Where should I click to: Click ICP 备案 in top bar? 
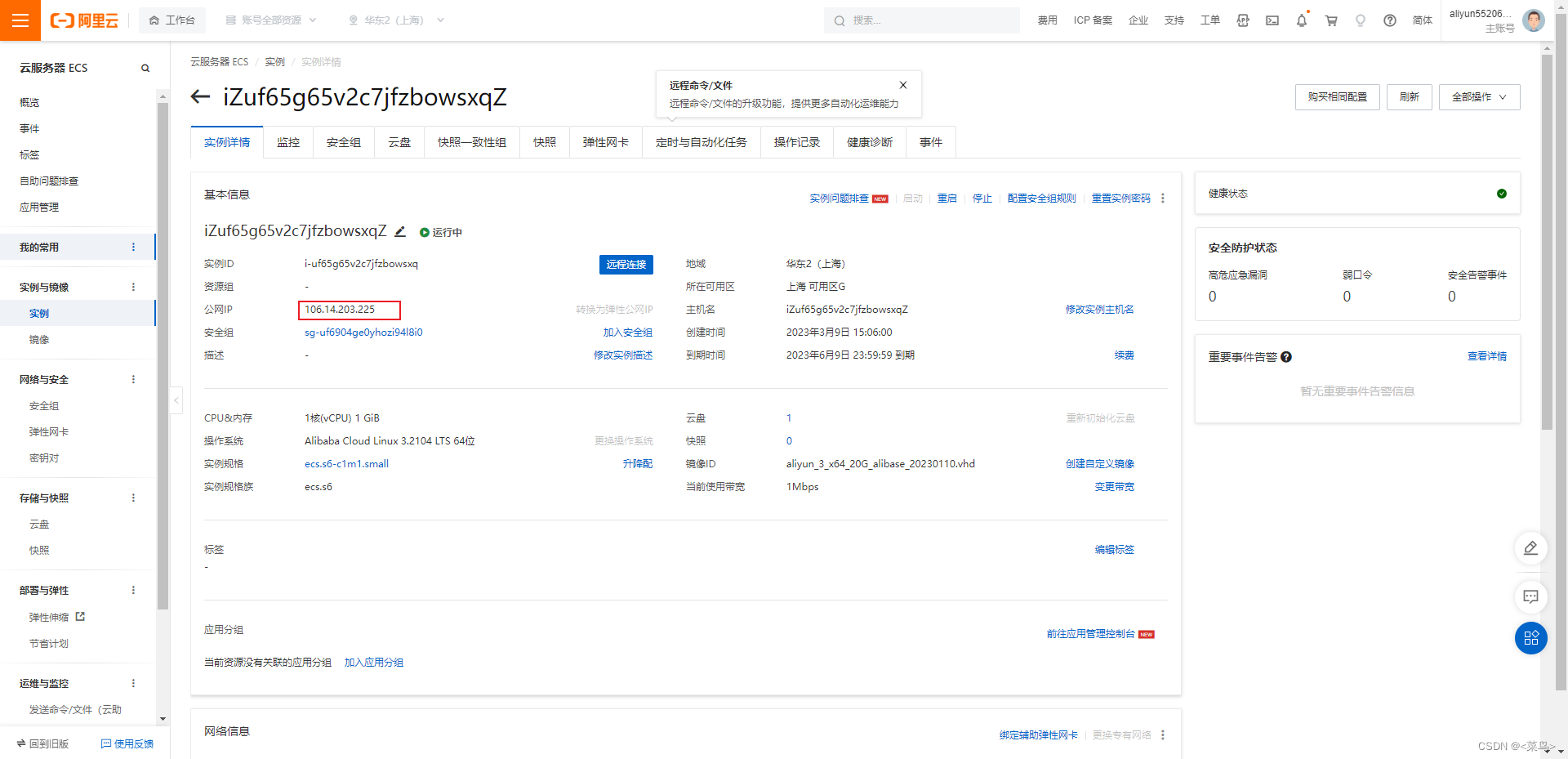(1093, 20)
